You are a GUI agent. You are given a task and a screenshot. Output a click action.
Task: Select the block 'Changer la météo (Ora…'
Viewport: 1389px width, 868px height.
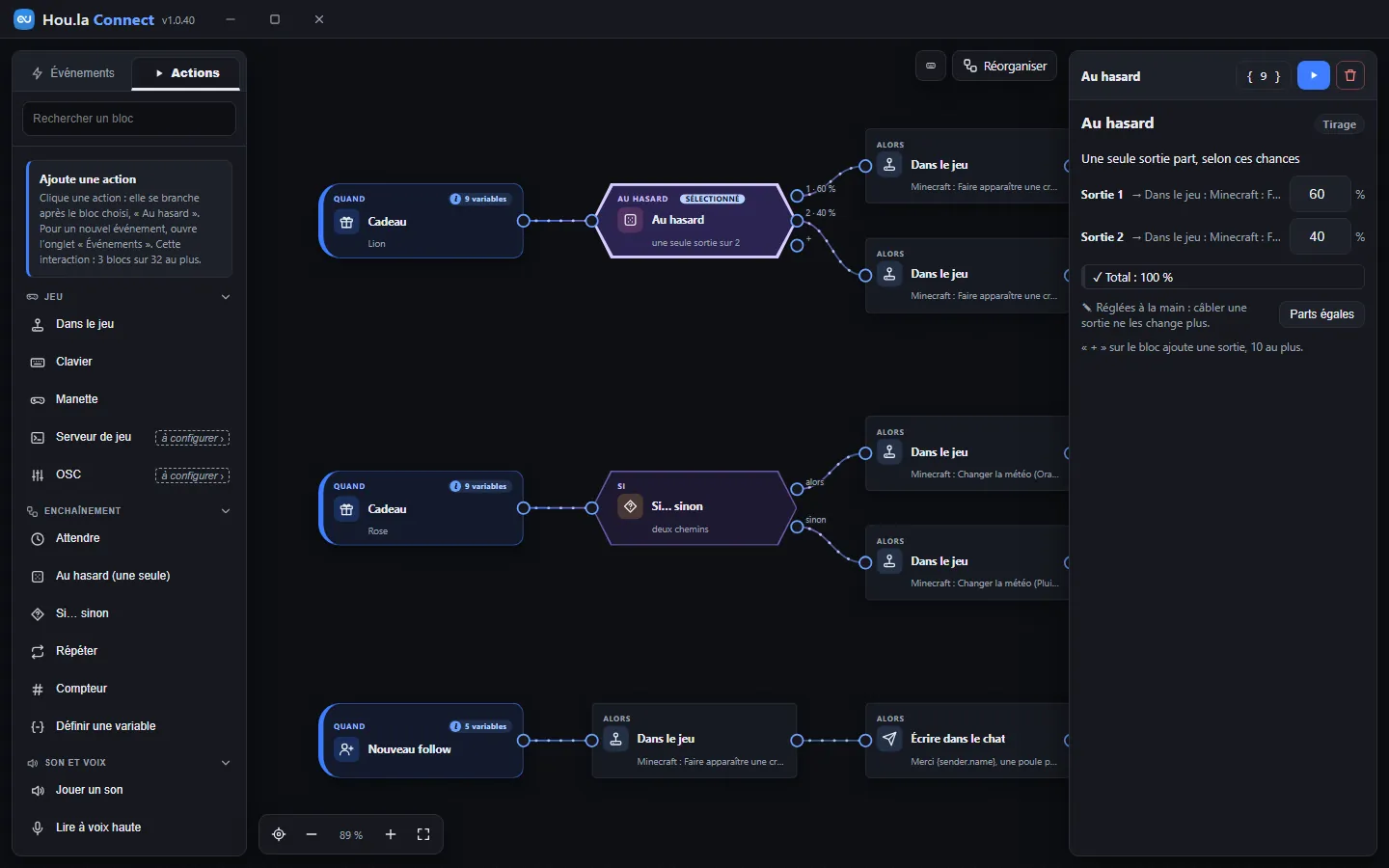click(967, 454)
